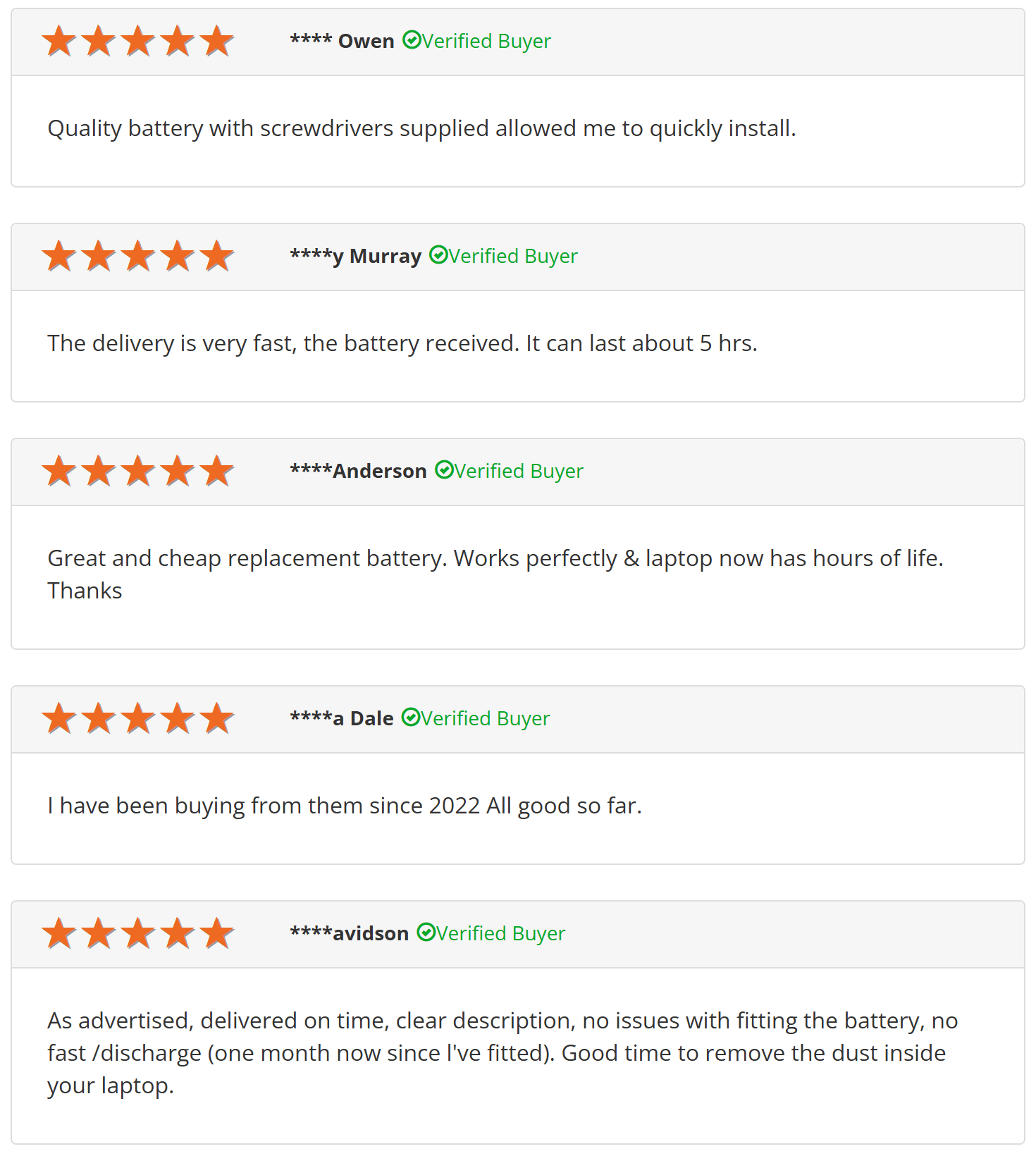This screenshot has width=1036, height=1156.
Task: Click the Verified Buyer label on Owen's review
Action: pyautogui.click(x=486, y=42)
